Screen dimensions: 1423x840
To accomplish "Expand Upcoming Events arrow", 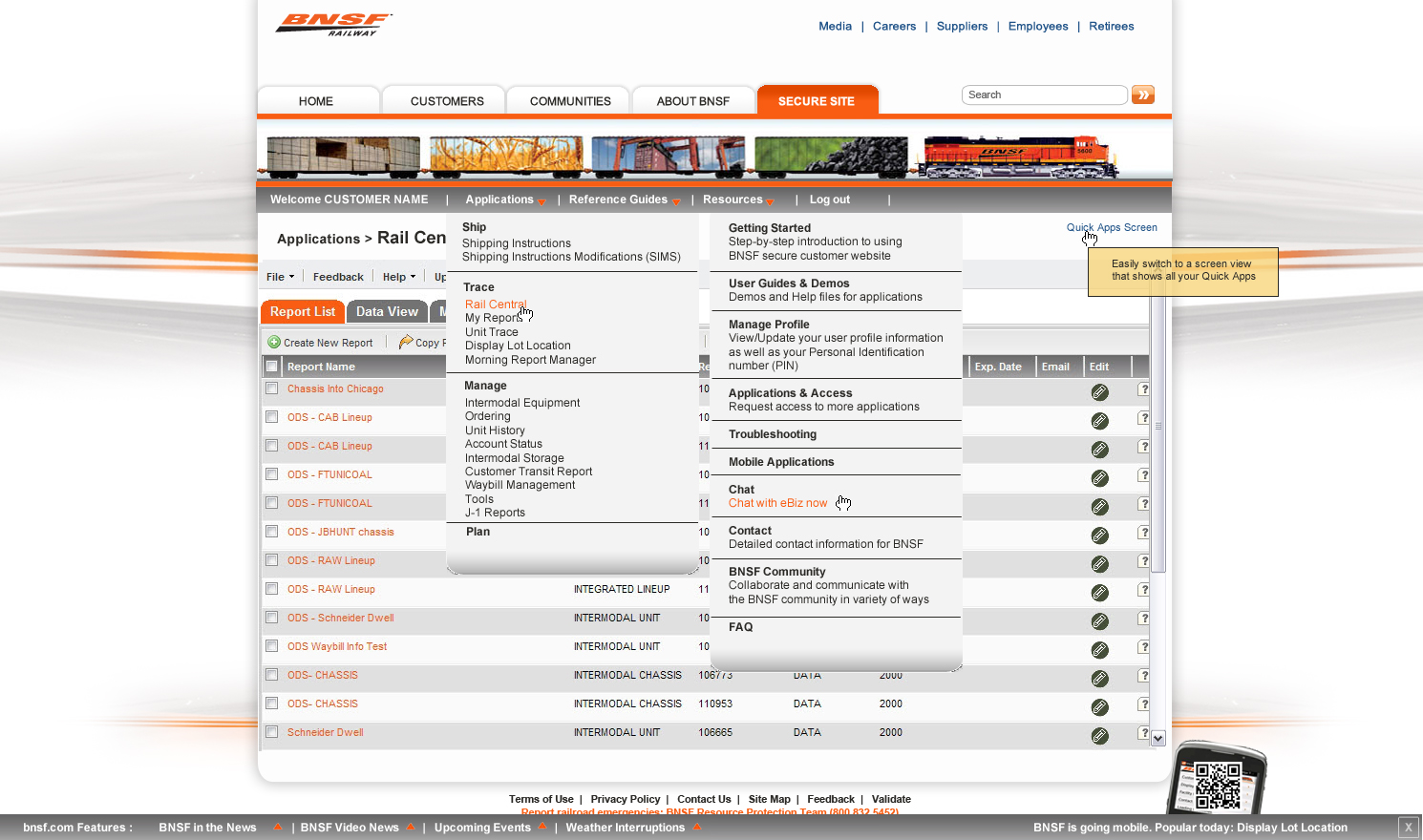I will click(542, 827).
